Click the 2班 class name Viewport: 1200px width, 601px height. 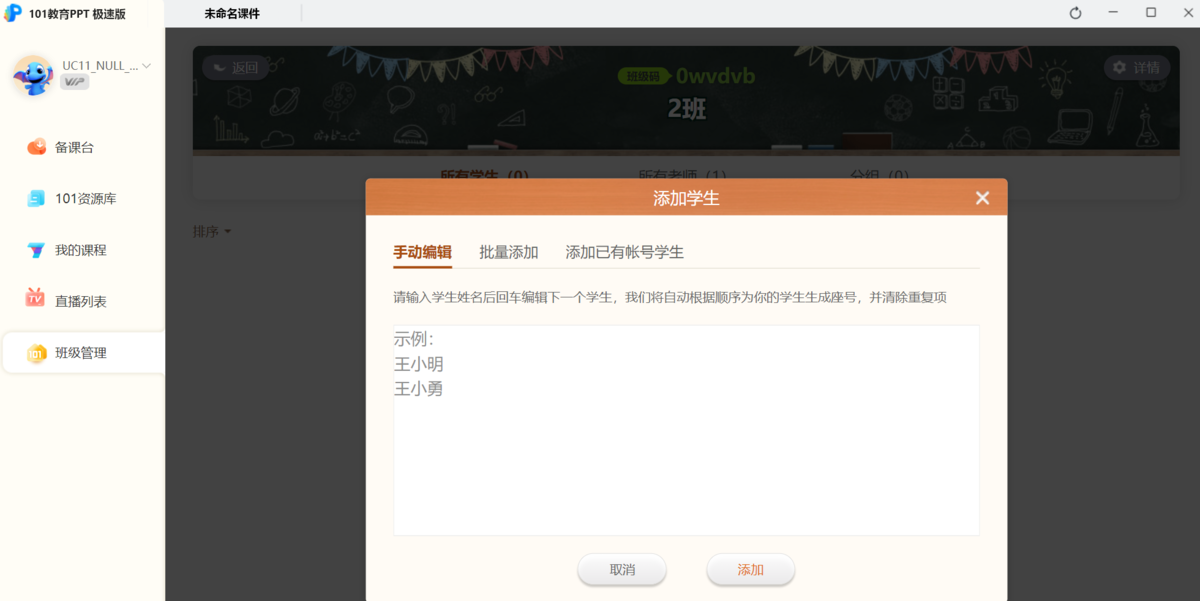(x=687, y=109)
